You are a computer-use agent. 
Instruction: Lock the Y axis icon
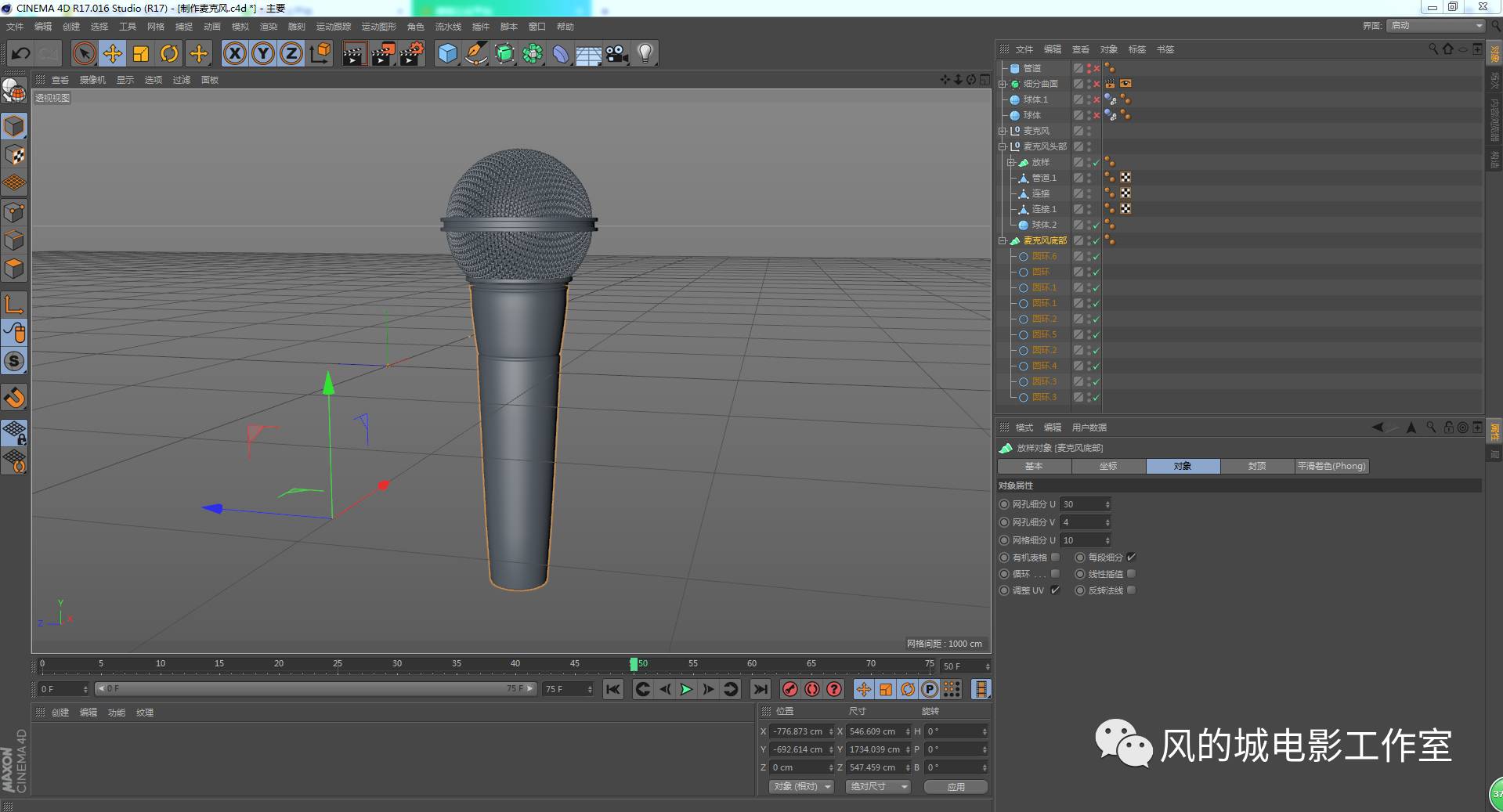click(263, 53)
